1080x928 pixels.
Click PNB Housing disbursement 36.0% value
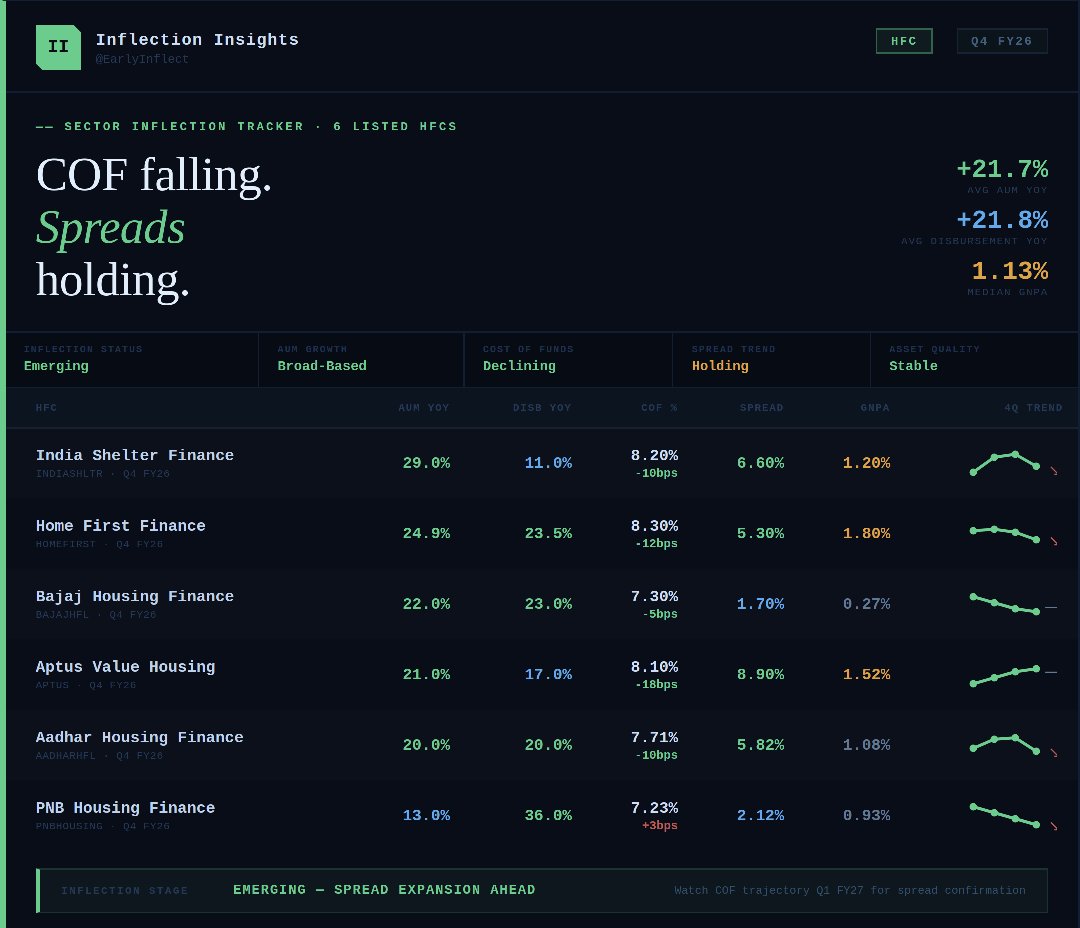pyautogui.click(x=548, y=816)
